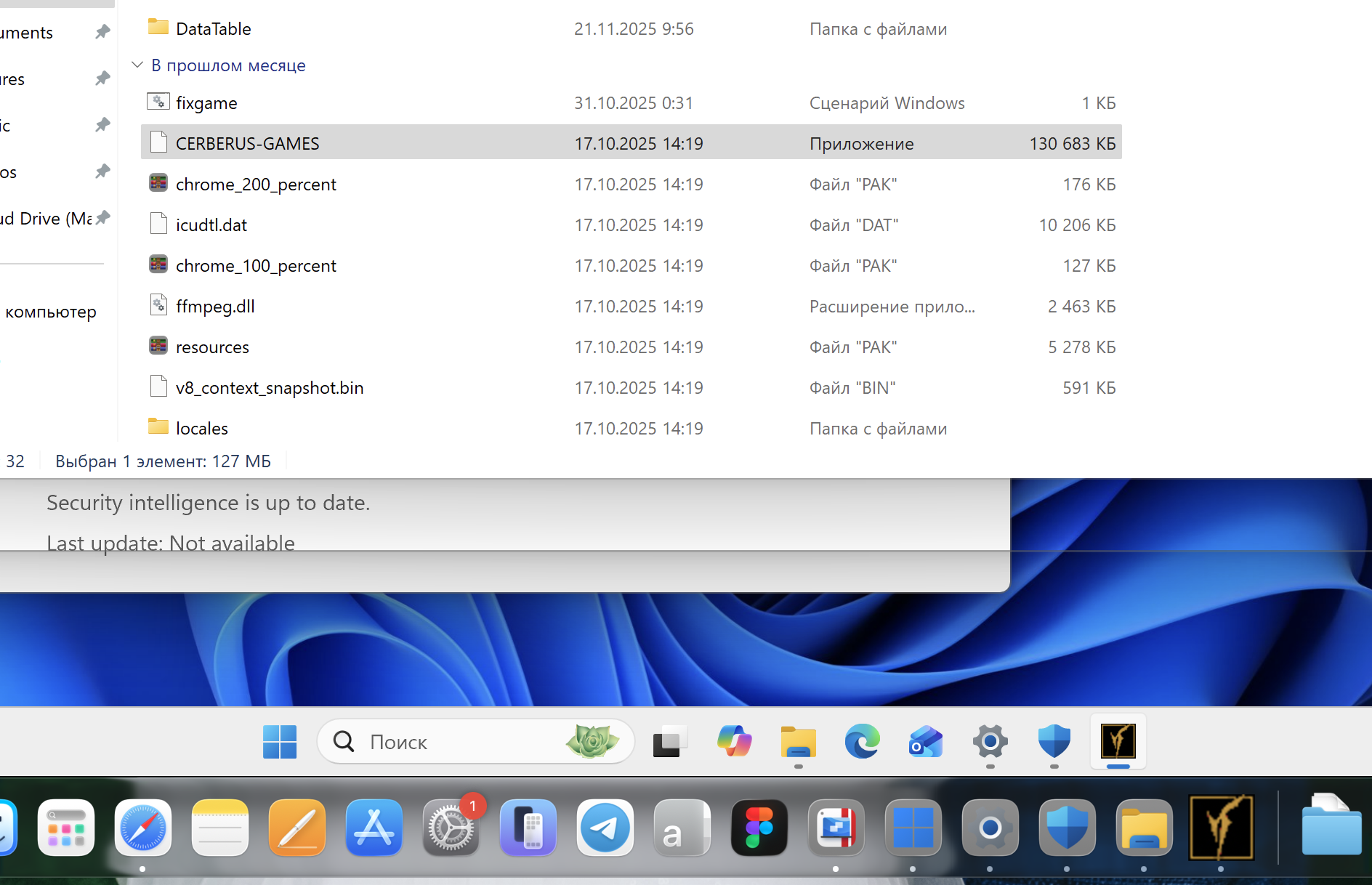Open Telegram from the macOS Dock
The image size is (1372, 885).
click(605, 828)
